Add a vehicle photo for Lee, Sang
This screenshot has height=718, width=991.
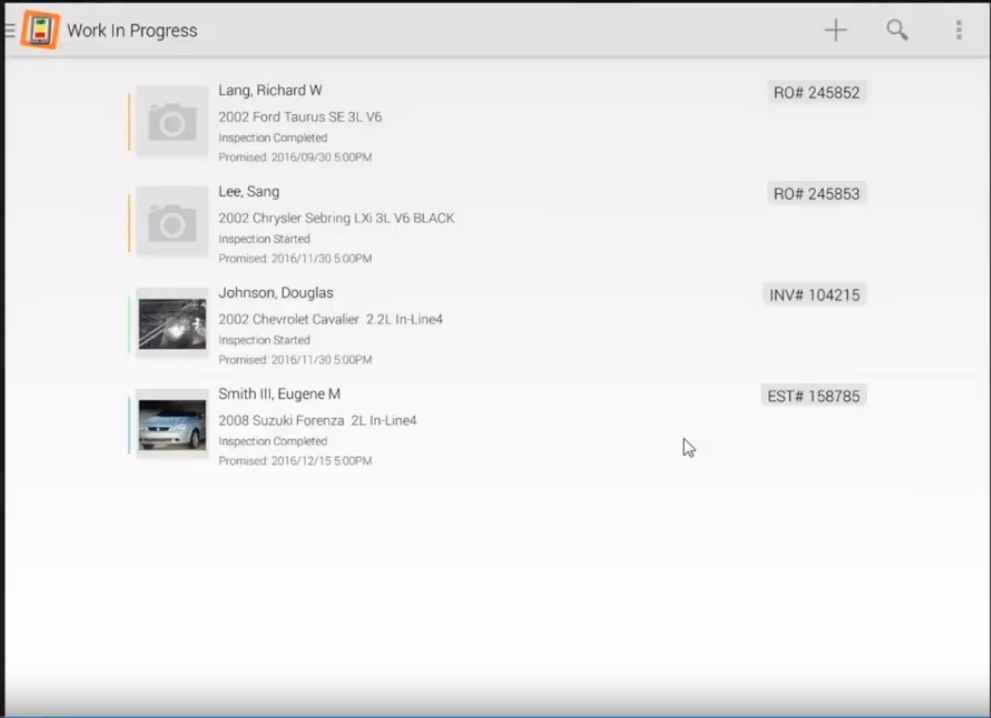pyautogui.click(x=170, y=221)
